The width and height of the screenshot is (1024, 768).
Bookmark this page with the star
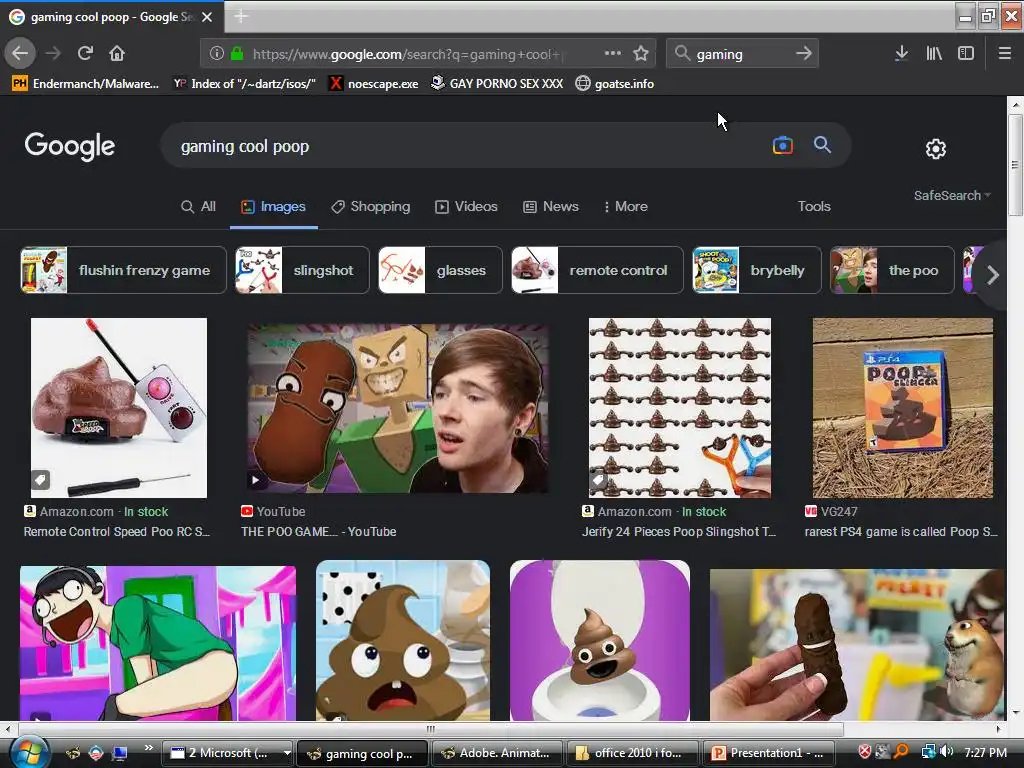pos(641,54)
